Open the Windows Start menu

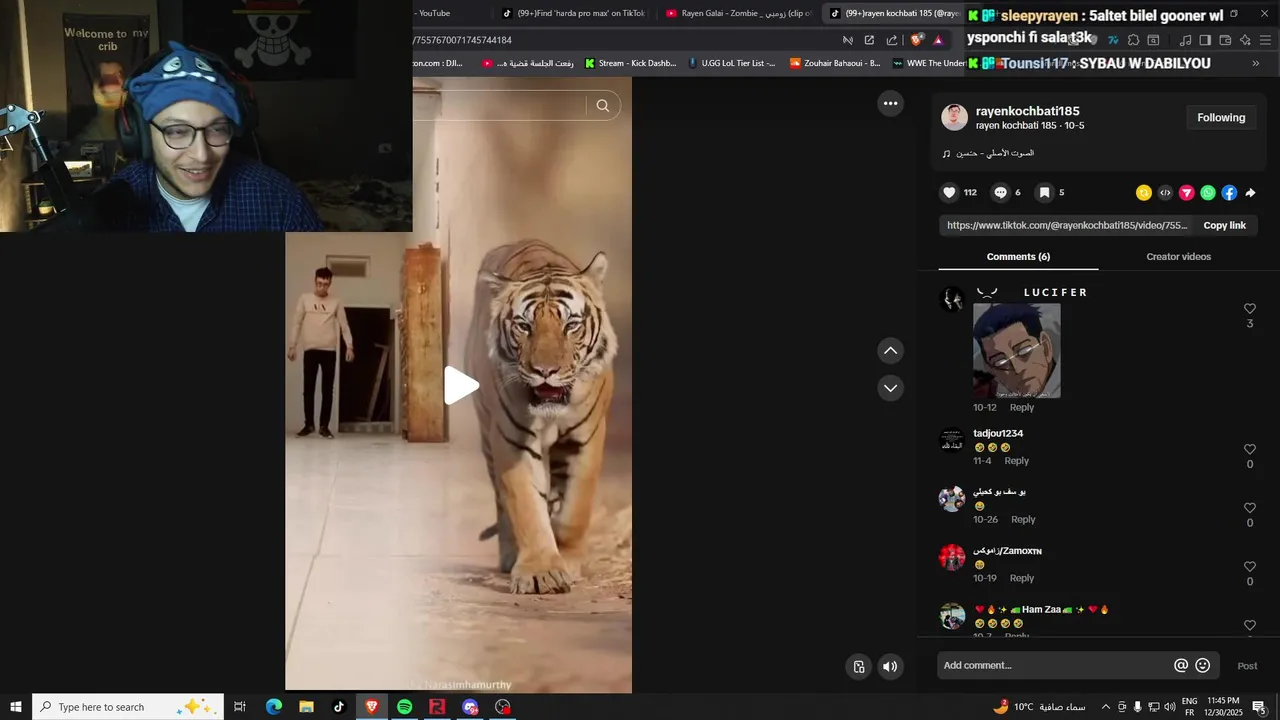[16, 707]
